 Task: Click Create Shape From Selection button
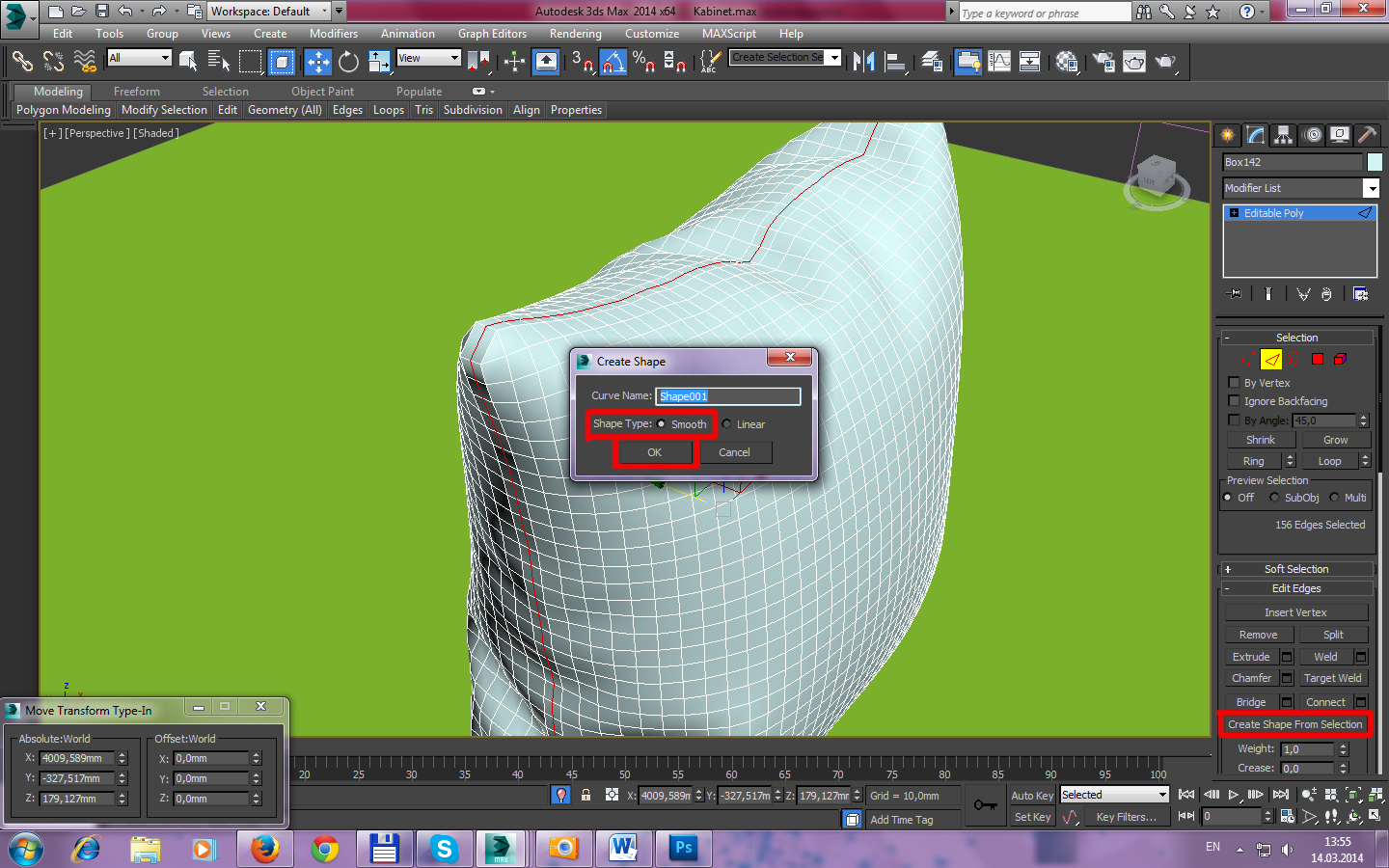click(1294, 724)
